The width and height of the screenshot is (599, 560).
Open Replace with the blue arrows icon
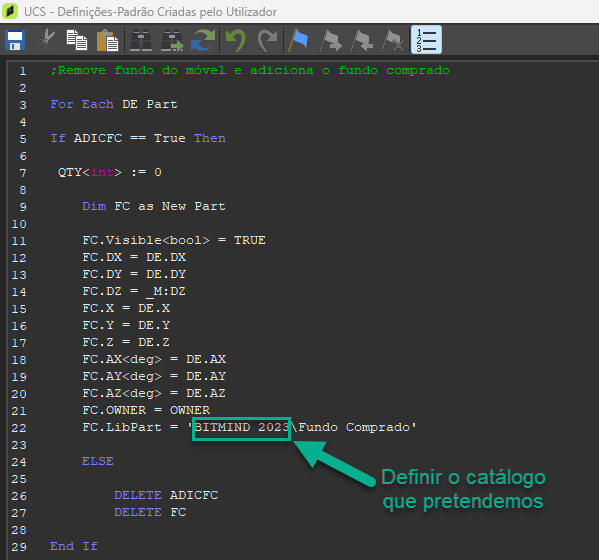click(203, 40)
